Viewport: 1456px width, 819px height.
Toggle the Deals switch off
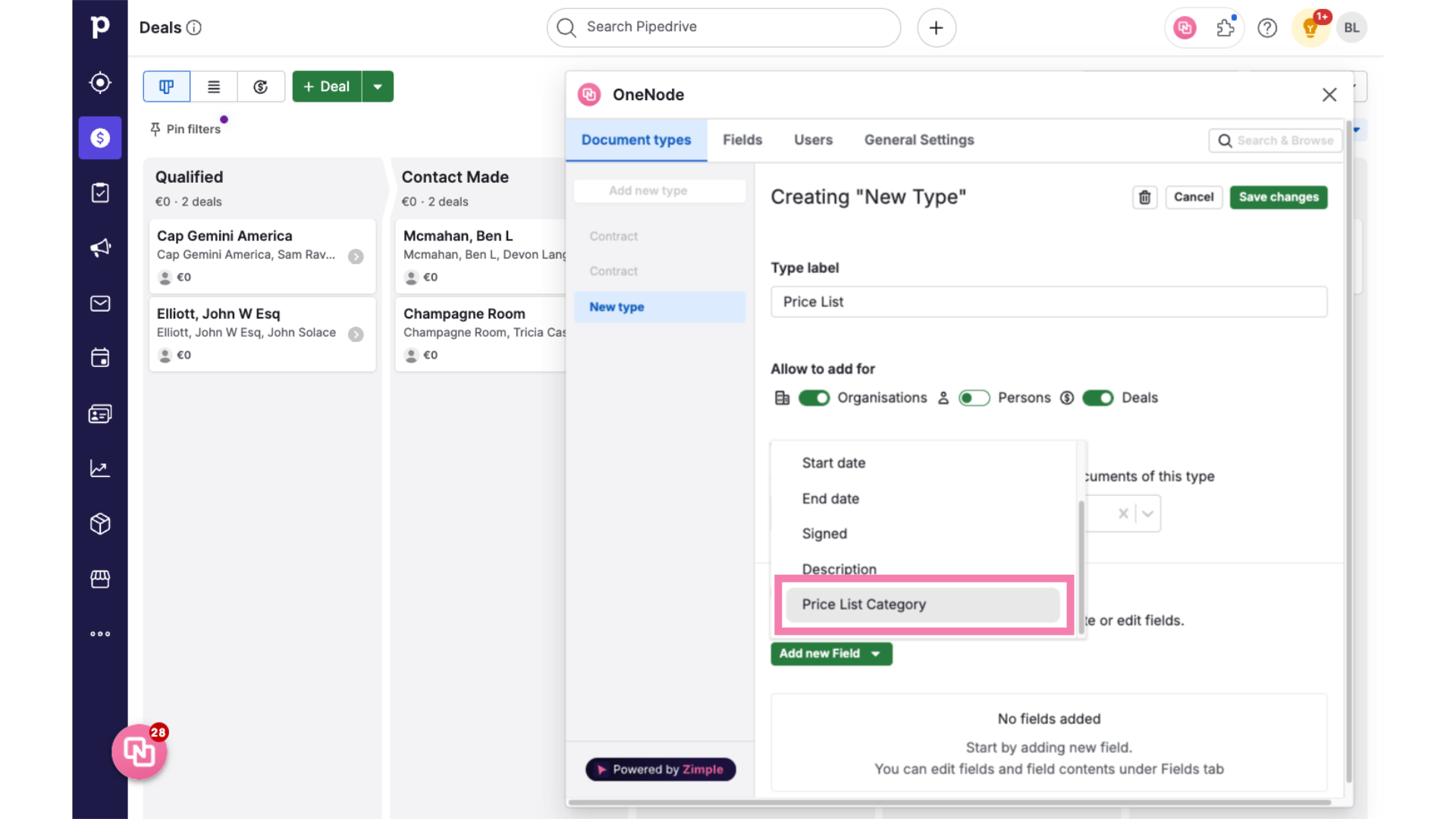tap(1097, 398)
